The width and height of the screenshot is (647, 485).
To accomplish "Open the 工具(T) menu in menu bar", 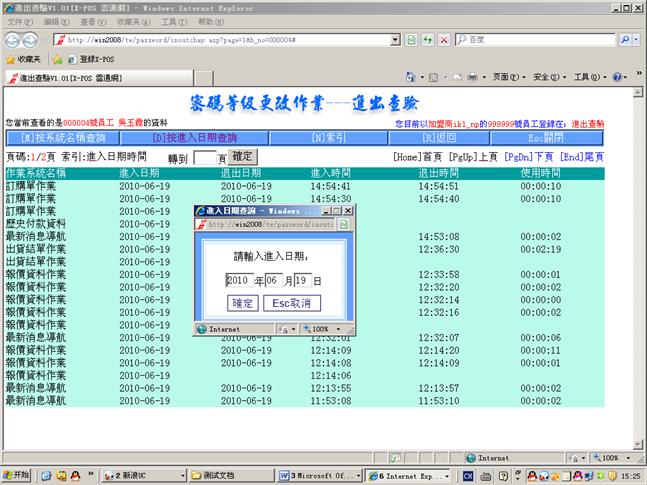I will click(x=173, y=21).
